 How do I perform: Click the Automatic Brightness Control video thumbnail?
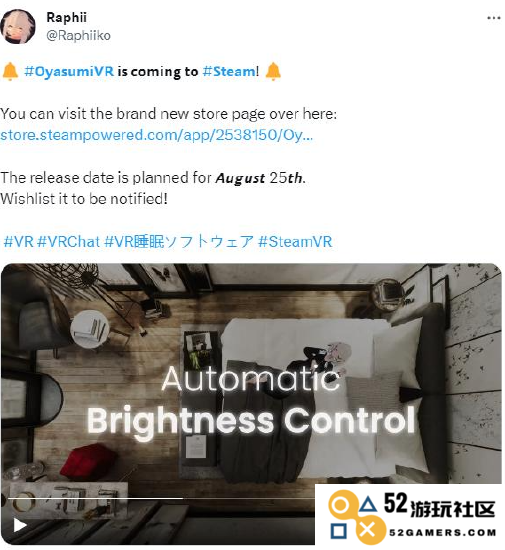[251, 403]
